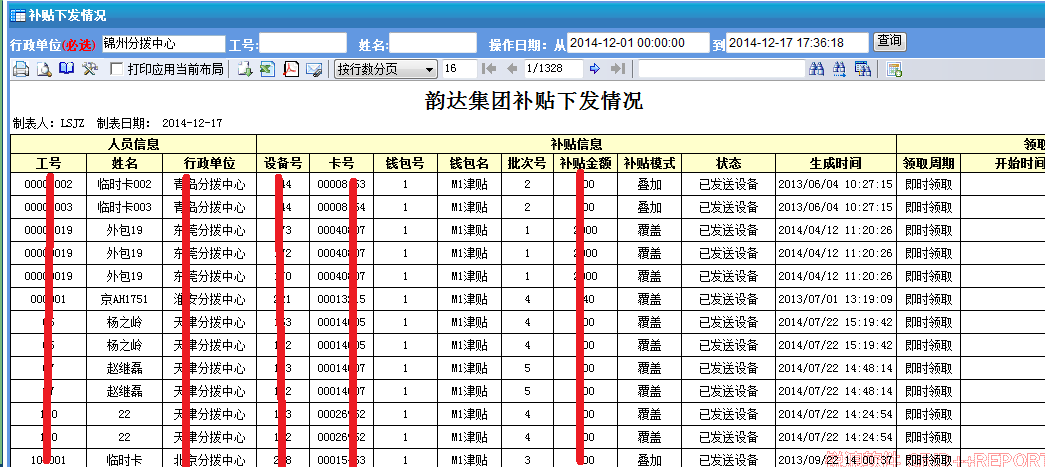Click the find next binoculars icon

click(839, 69)
